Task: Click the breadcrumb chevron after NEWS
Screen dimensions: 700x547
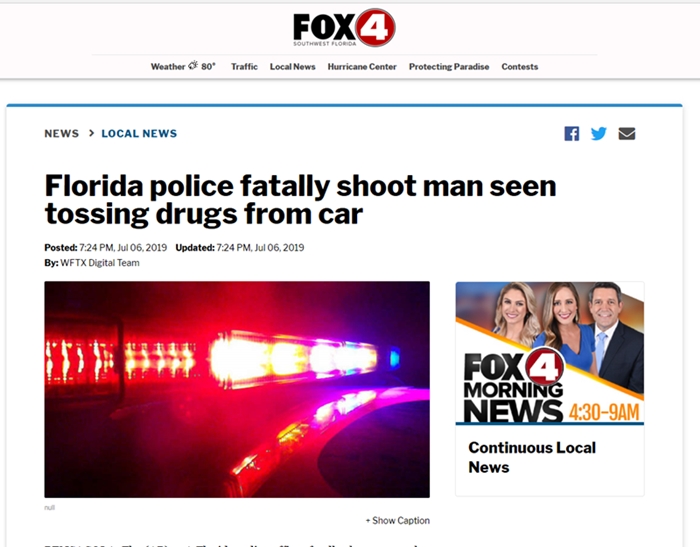Action: (91, 133)
